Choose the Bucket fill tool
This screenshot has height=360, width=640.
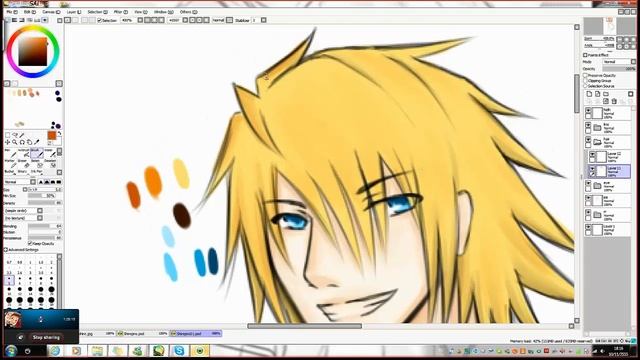(x=11, y=172)
